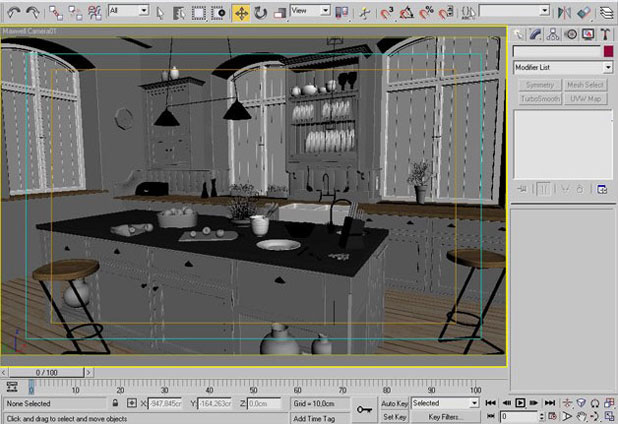This screenshot has width=618, height=424.
Task: Click the Y coordinate field
Action: pyautogui.click(x=215, y=404)
